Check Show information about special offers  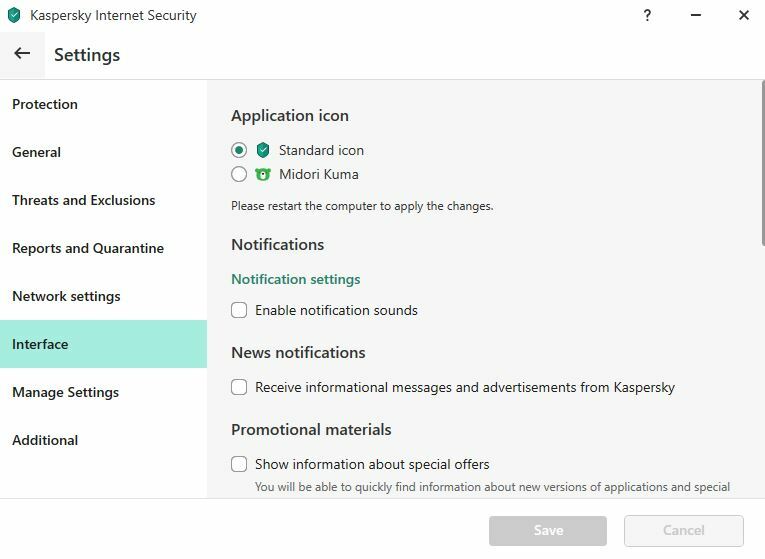[x=239, y=464]
